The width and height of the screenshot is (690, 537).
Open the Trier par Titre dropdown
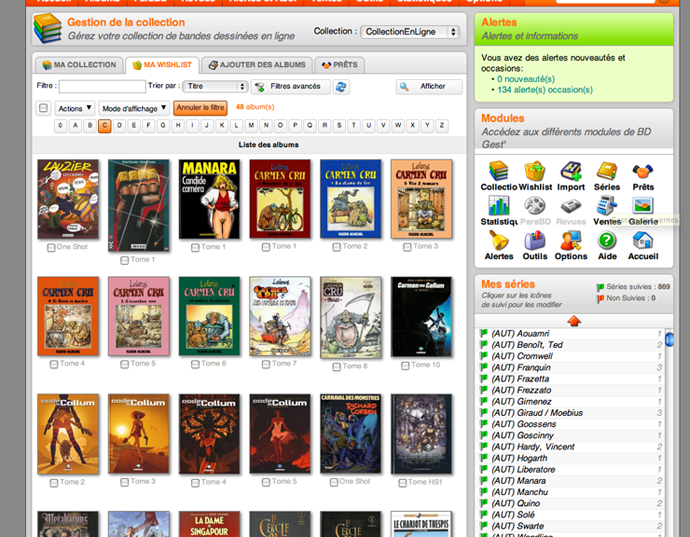[216, 86]
